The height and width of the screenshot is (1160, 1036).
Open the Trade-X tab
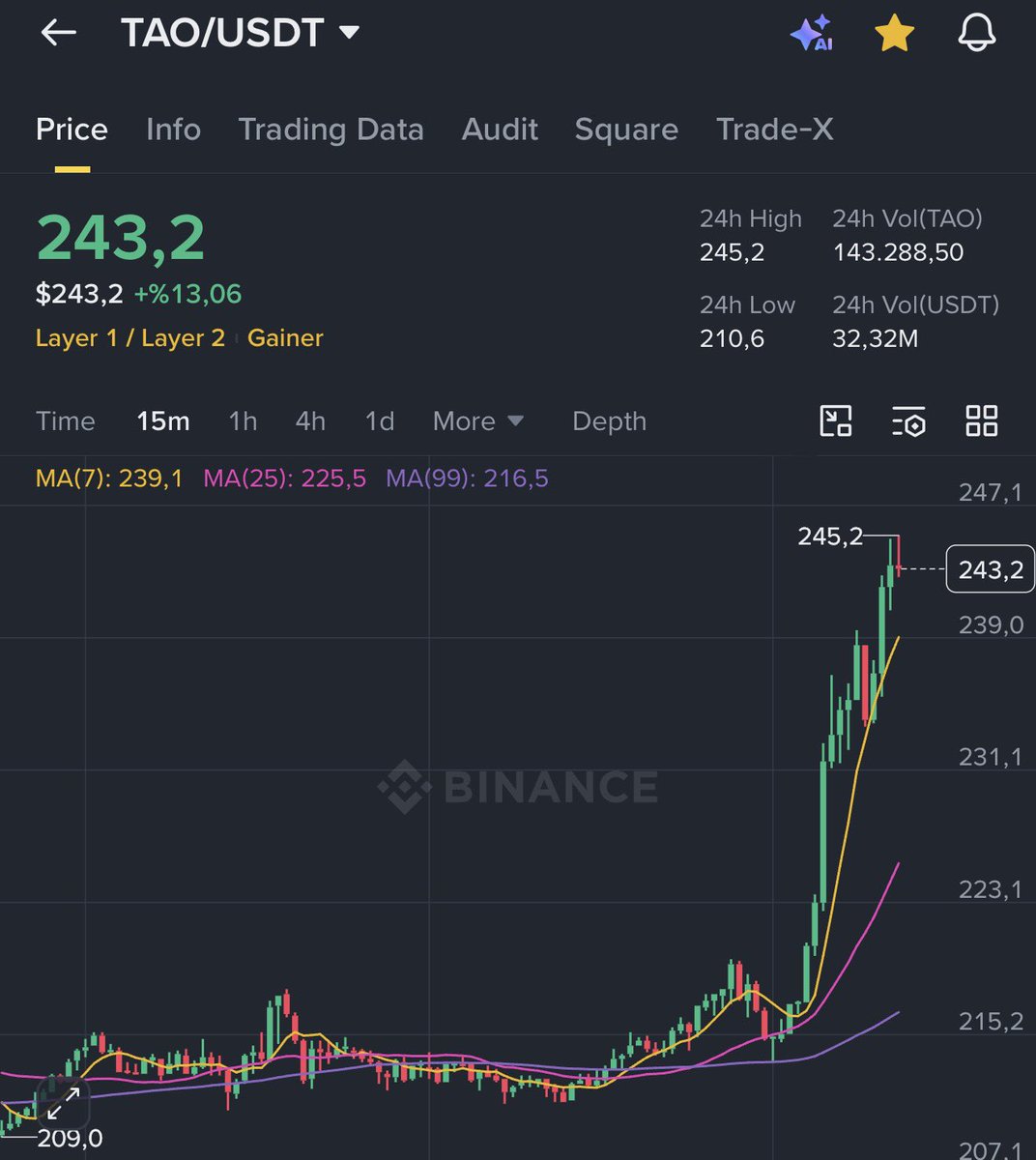774,130
